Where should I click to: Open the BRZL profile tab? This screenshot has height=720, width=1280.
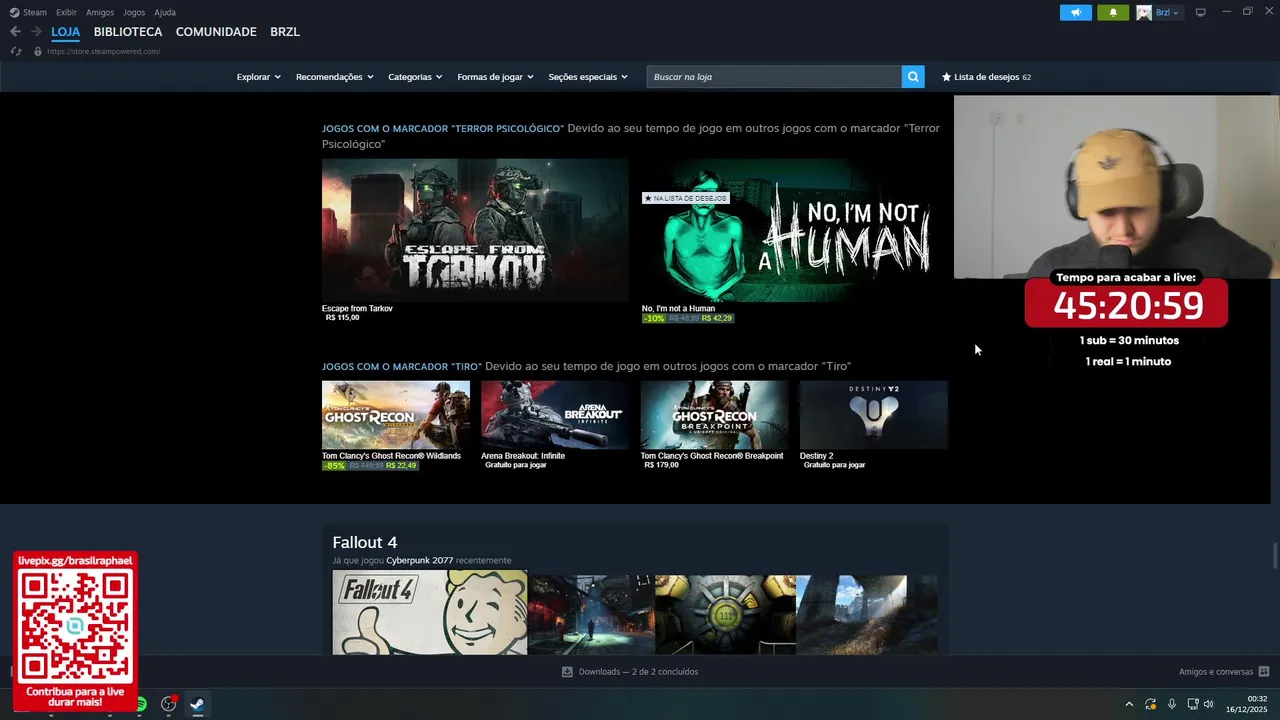[x=285, y=32]
